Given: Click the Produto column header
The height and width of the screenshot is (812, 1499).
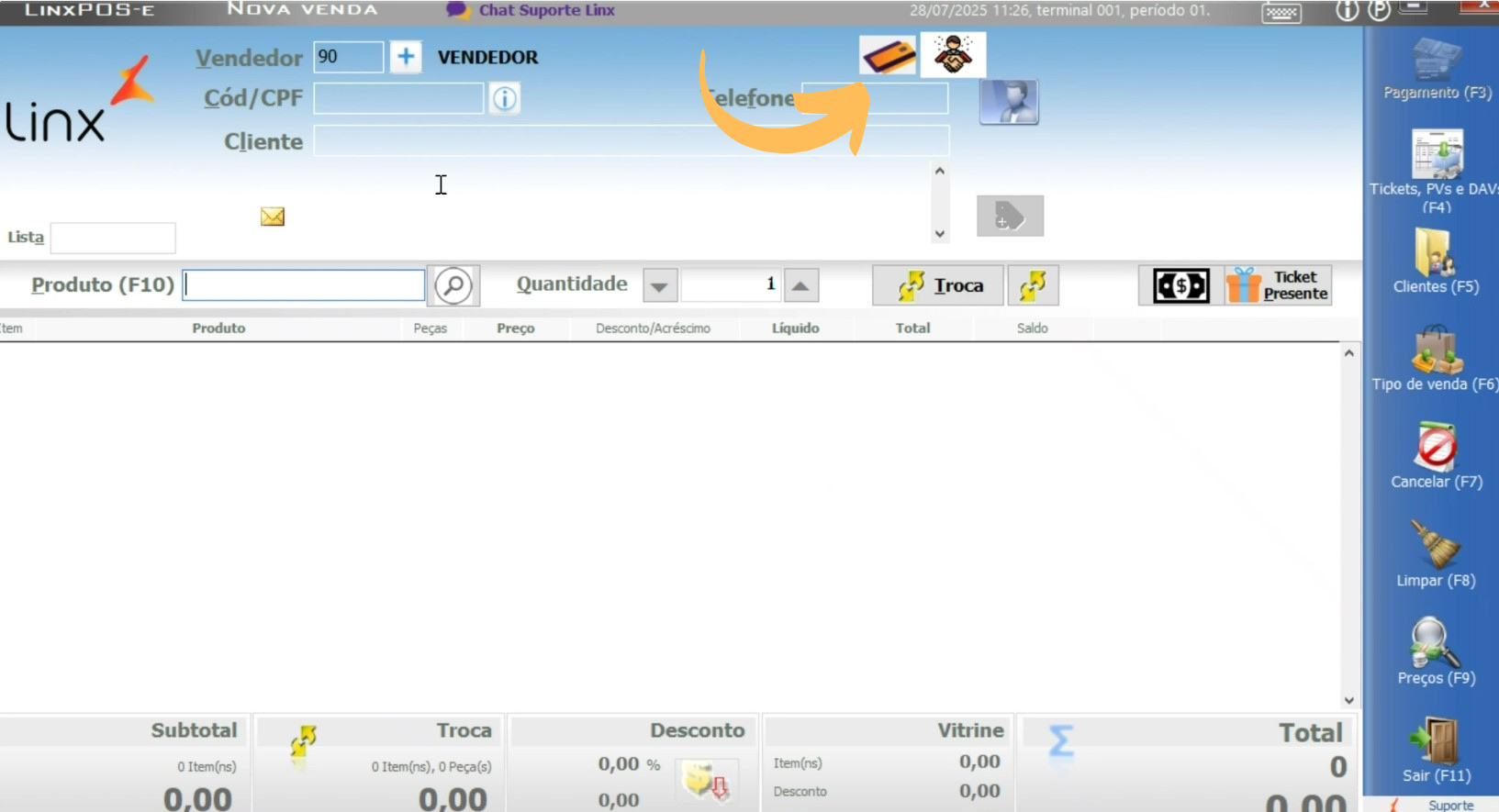Looking at the screenshot, I should [x=218, y=328].
